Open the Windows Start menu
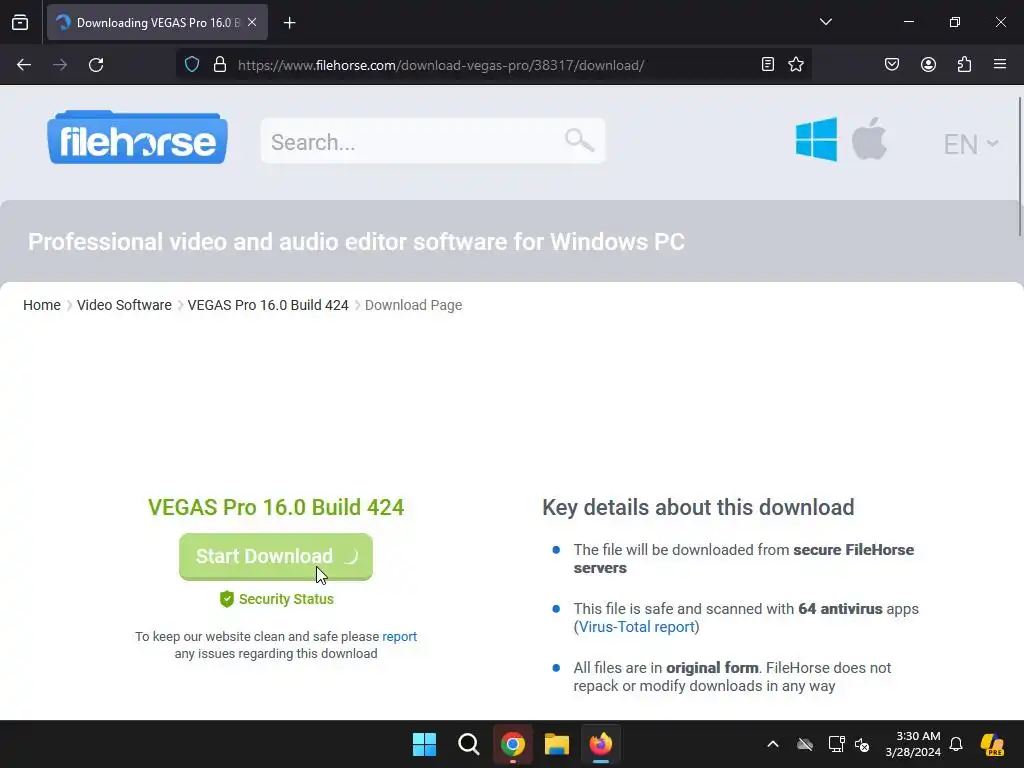The image size is (1024, 768). (424, 744)
